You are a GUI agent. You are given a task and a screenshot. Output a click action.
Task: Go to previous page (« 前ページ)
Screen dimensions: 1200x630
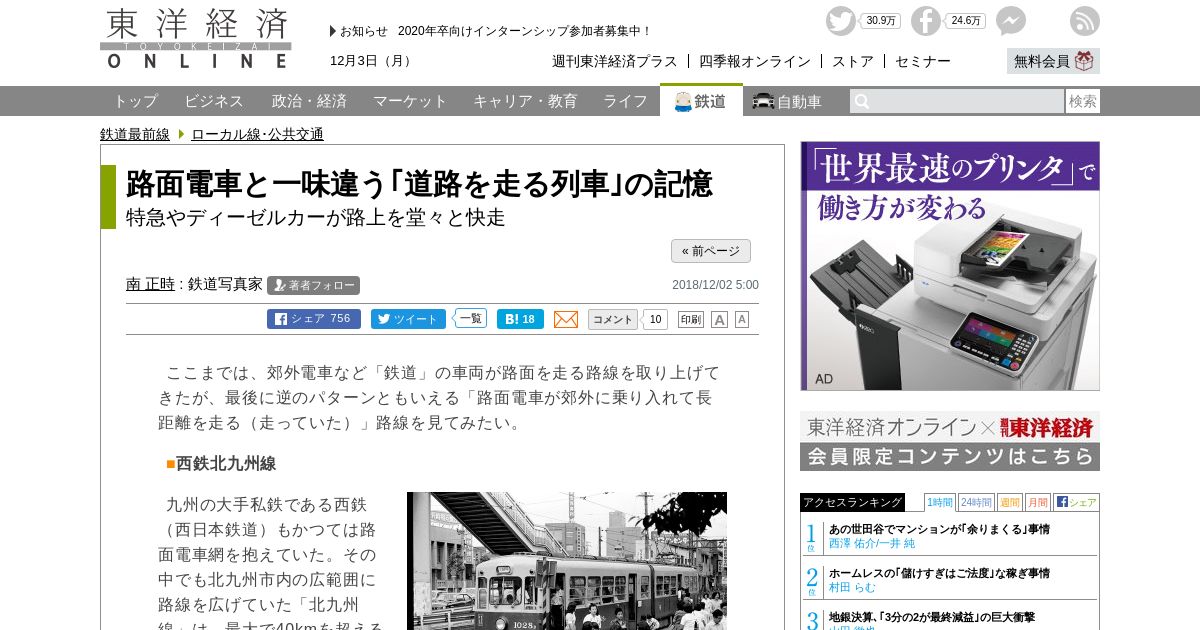(711, 251)
